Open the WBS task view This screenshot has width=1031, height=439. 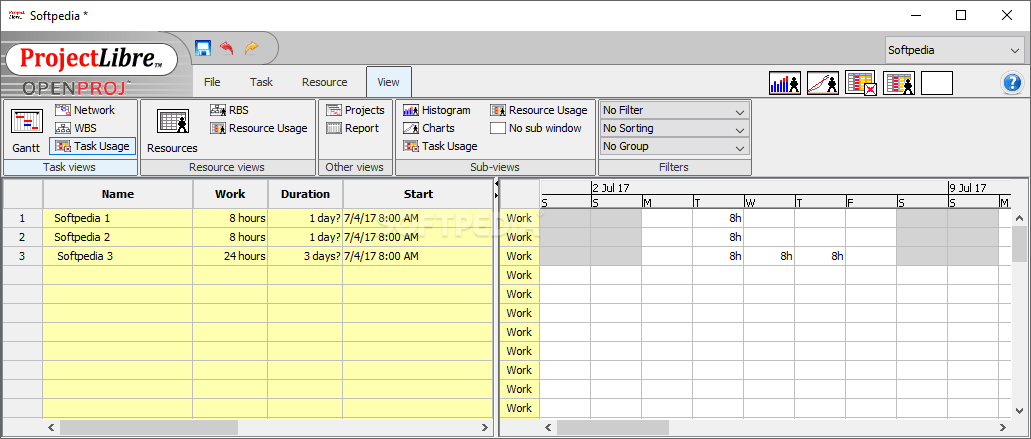[76, 128]
